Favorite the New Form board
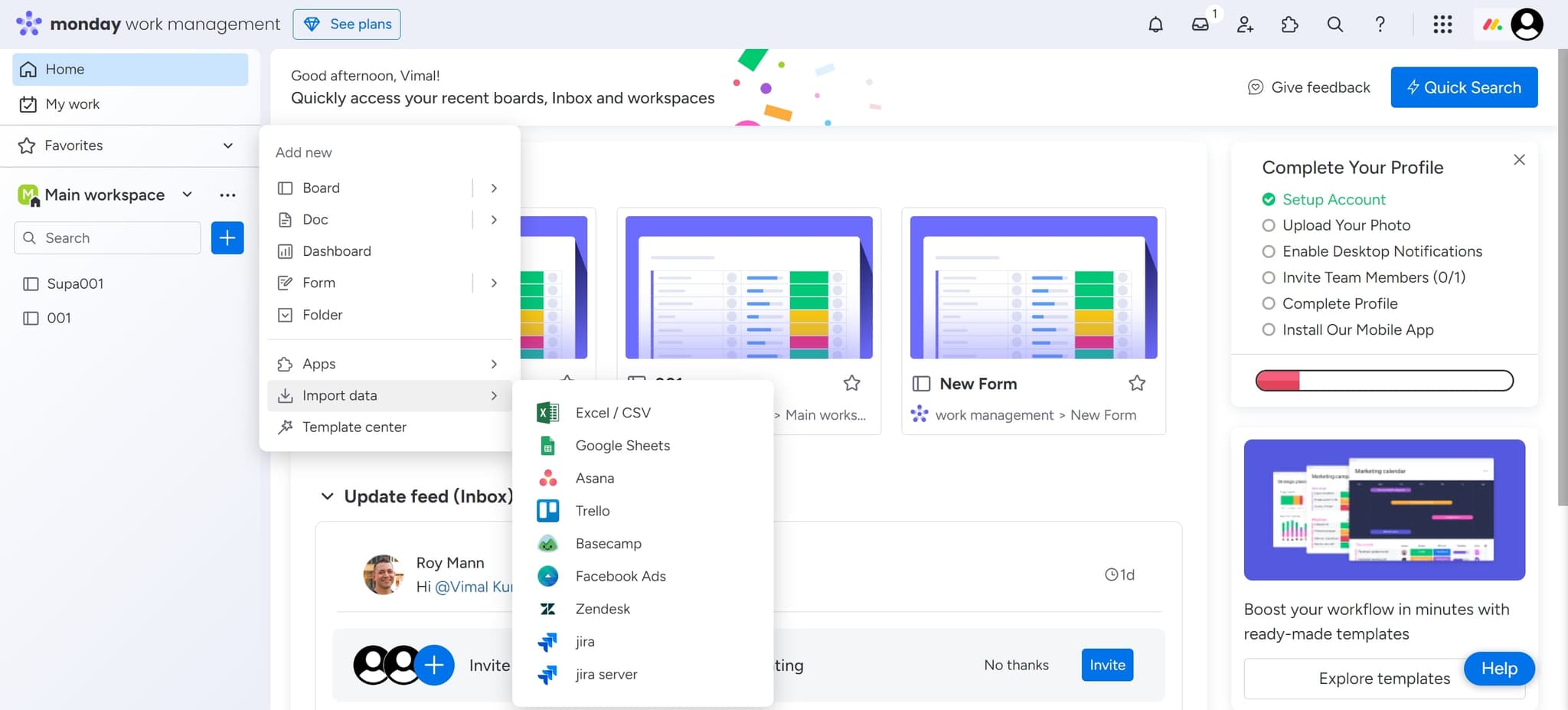1568x710 pixels. (x=1137, y=383)
